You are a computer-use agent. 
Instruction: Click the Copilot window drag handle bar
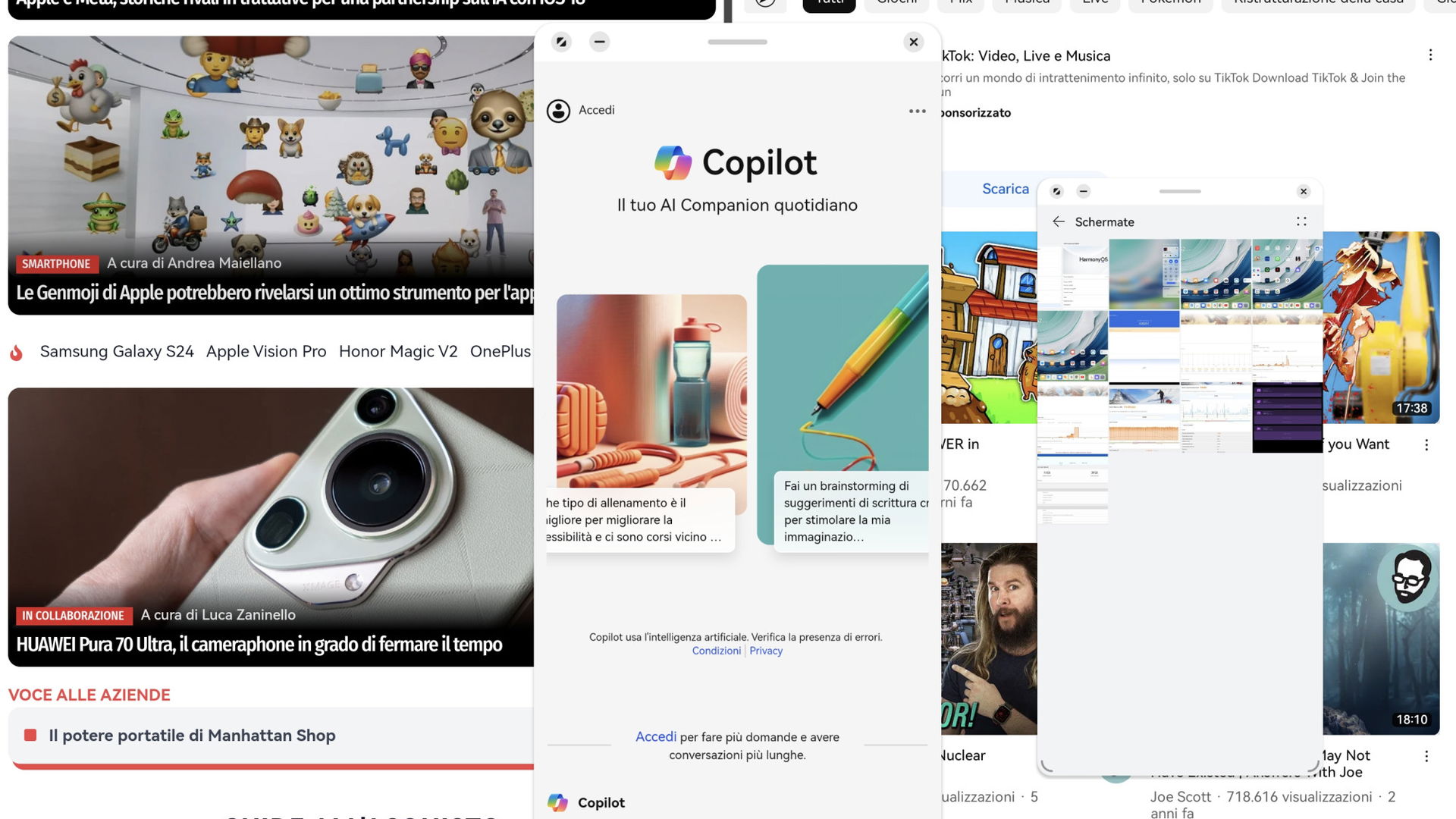[x=737, y=42]
